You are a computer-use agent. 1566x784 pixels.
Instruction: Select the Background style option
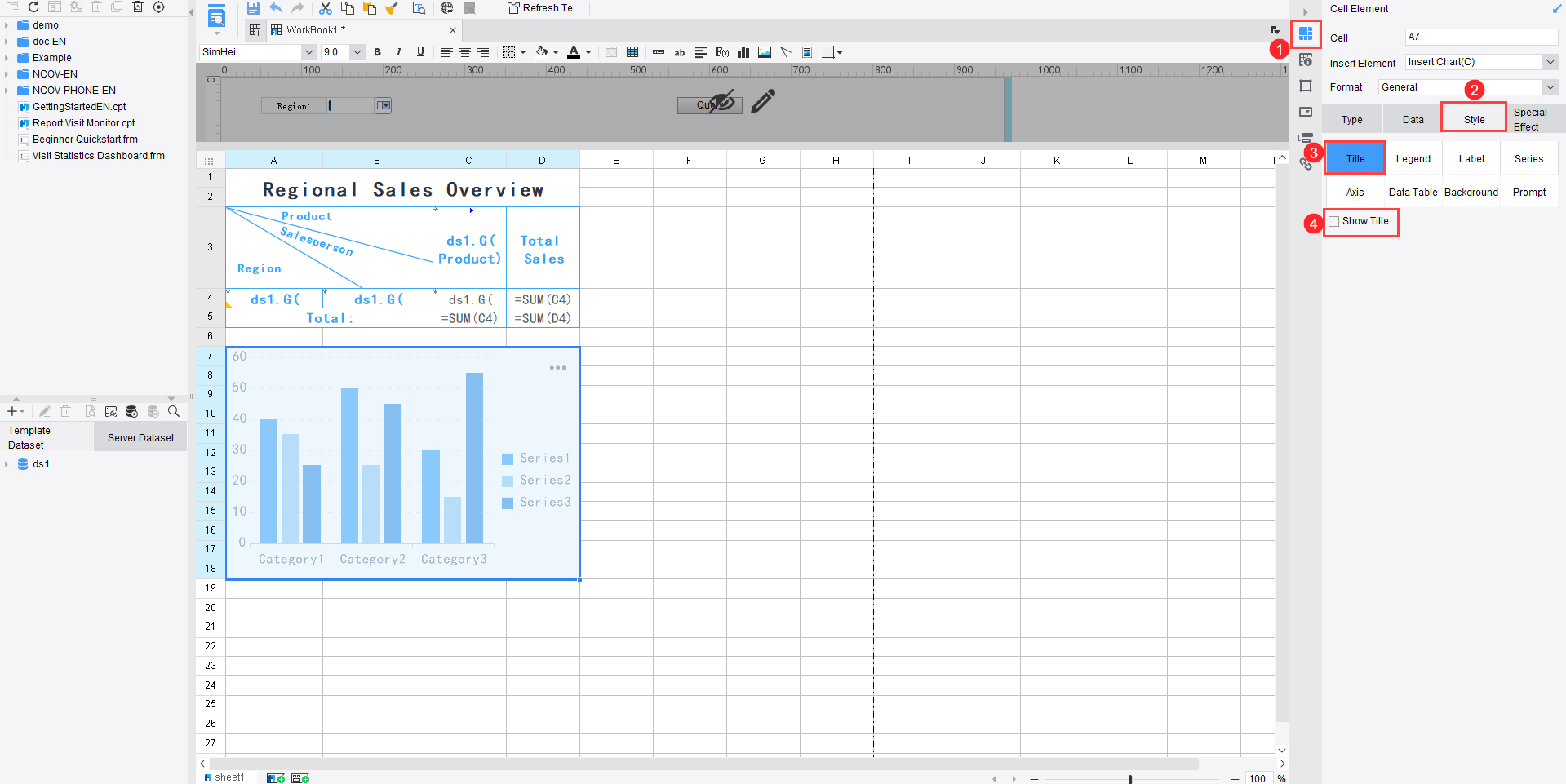tap(1471, 193)
